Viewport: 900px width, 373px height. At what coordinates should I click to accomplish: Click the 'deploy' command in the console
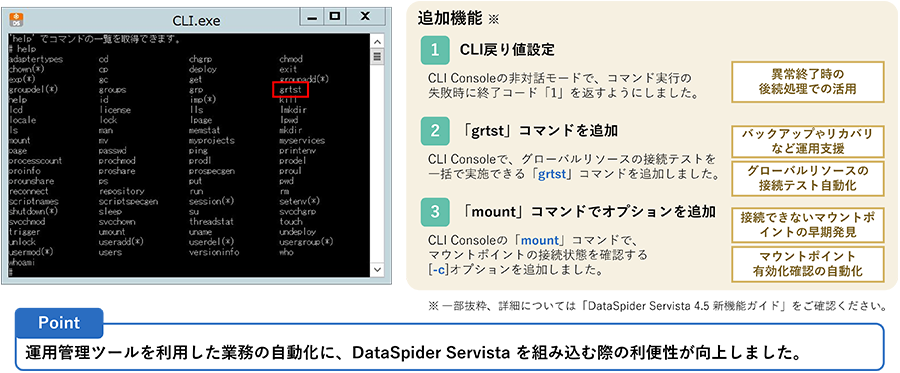(203, 69)
